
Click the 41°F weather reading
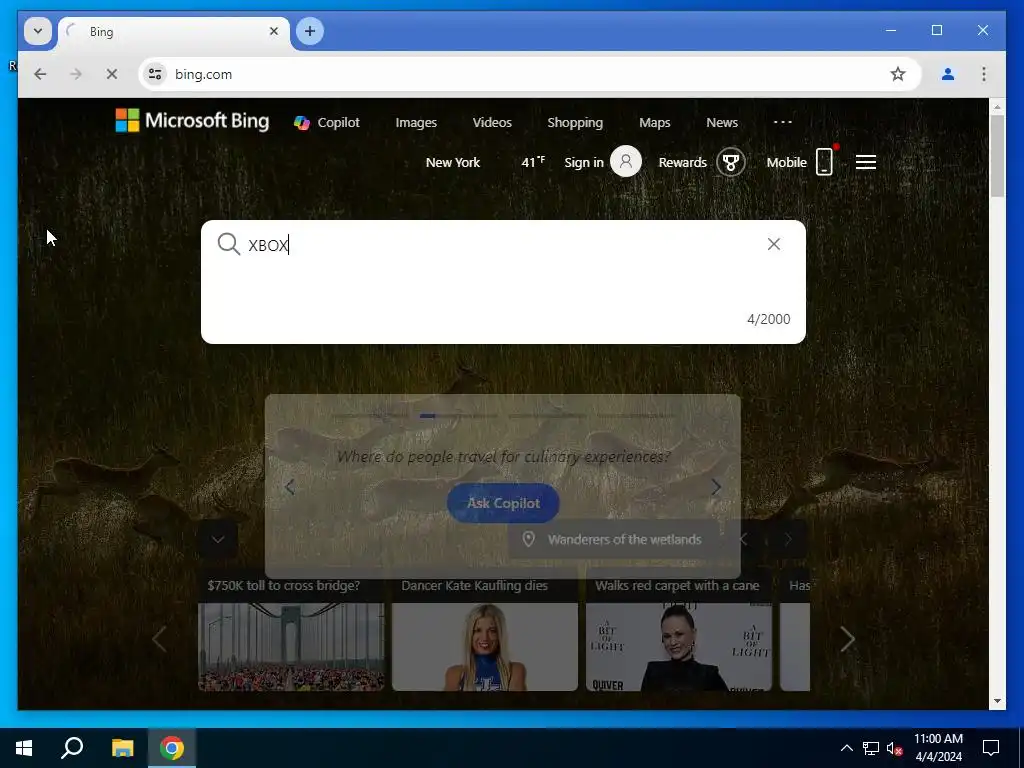coord(533,162)
